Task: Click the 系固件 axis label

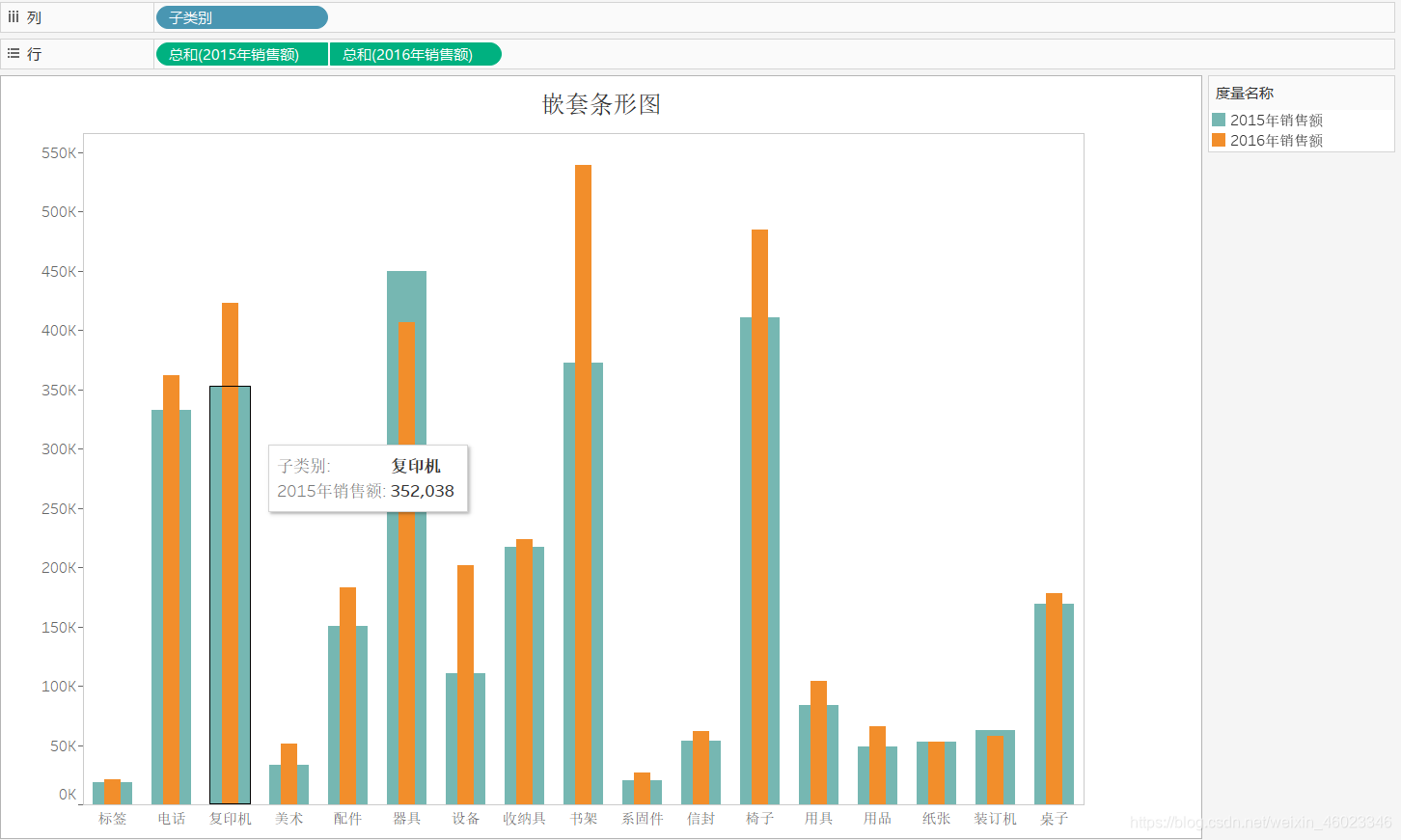Action: point(643,819)
